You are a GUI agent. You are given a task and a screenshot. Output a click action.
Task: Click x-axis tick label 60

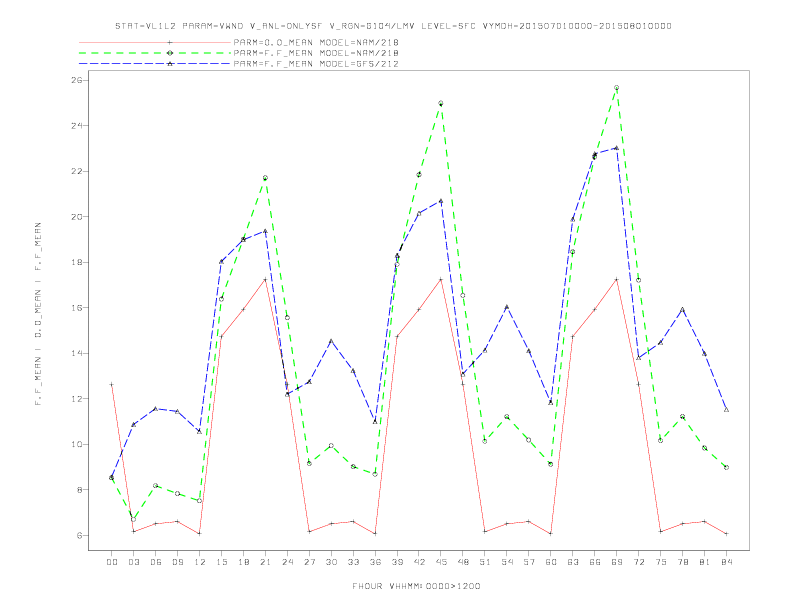click(x=551, y=562)
